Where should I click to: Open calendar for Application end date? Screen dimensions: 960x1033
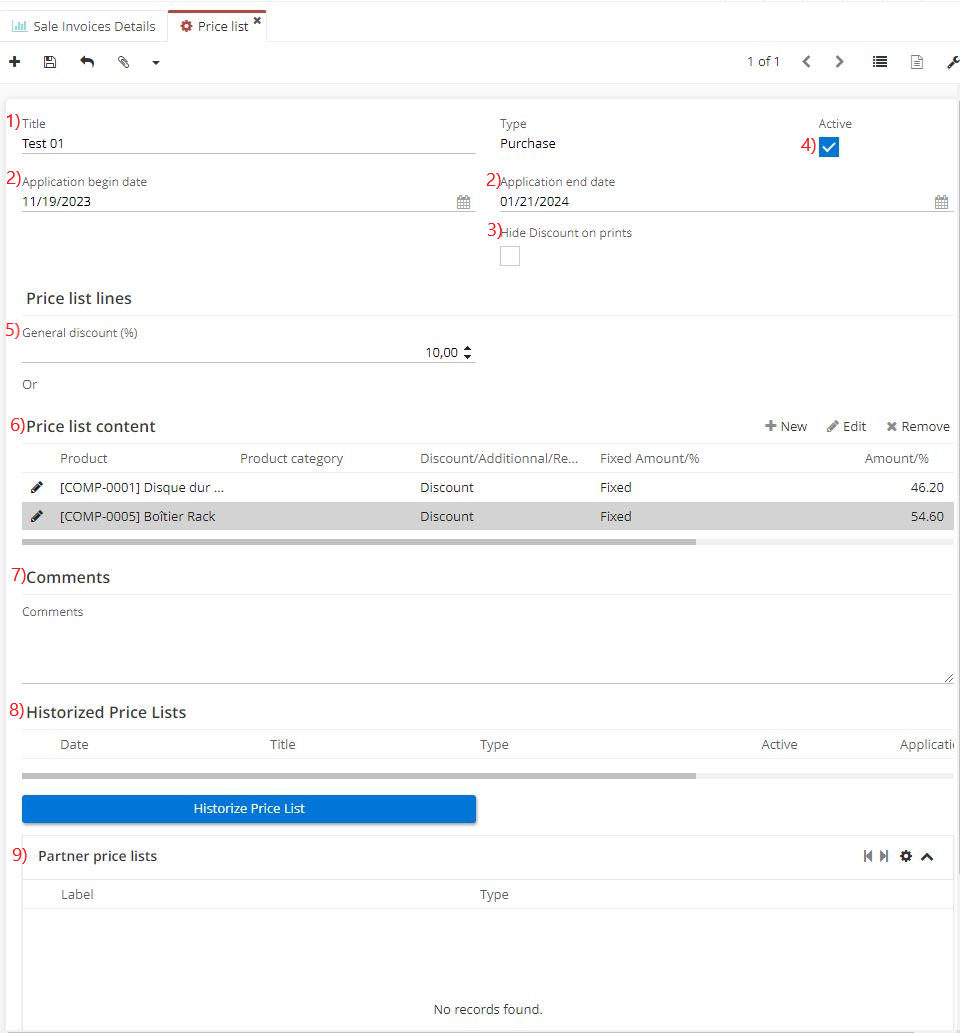(941, 202)
